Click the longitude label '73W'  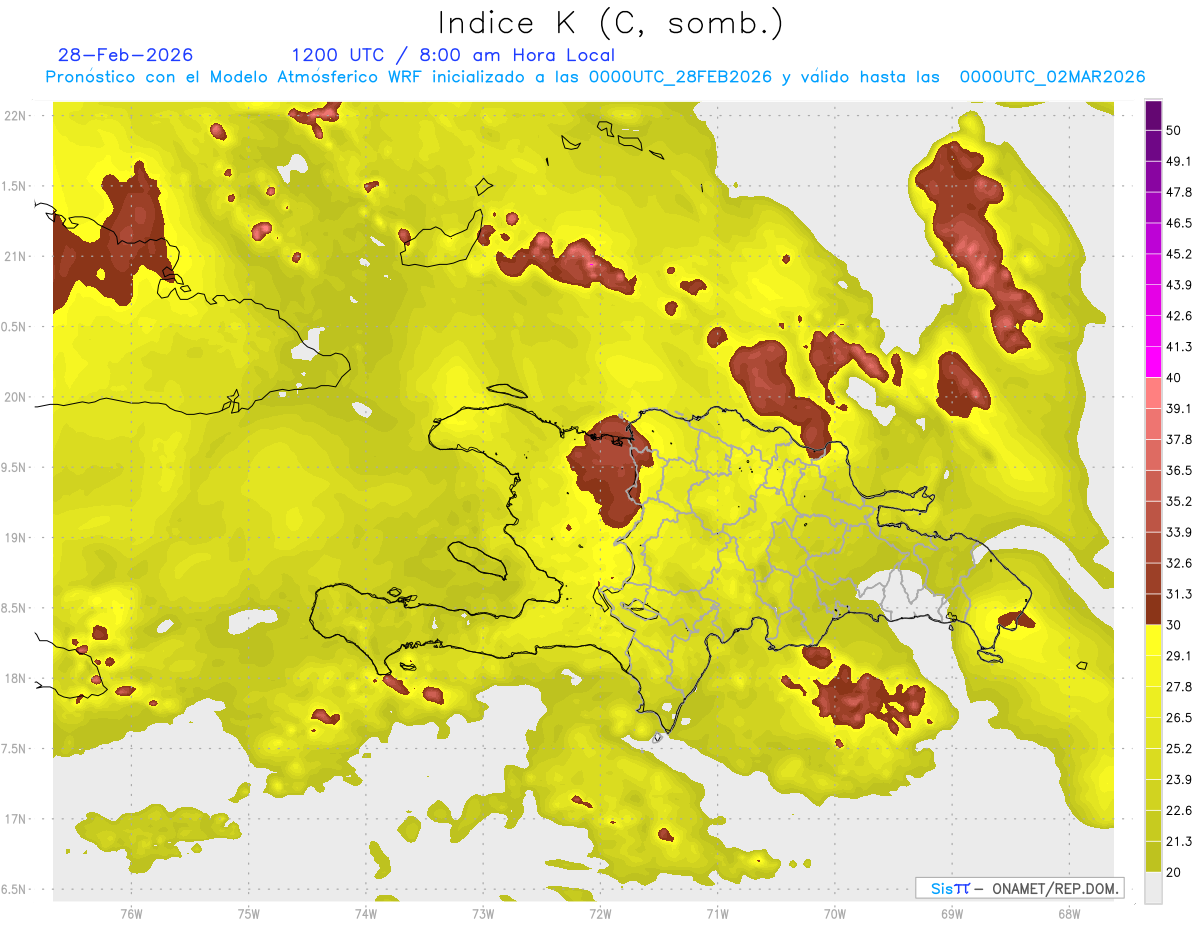[483, 913]
